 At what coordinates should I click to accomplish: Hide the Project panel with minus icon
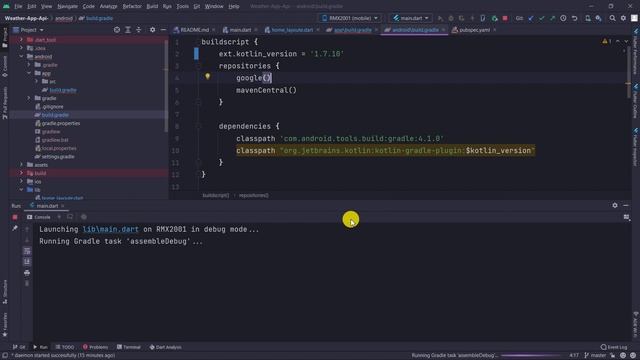coord(163,30)
